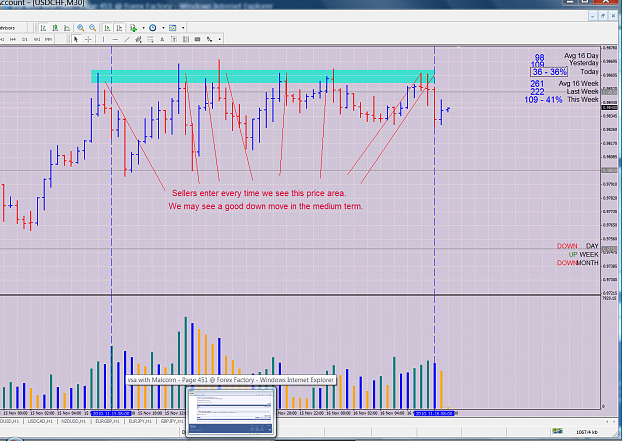This screenshot has height=441, width=625.
Task: Open the AUDUSD,H1 chart tab
Action: point(10,421)
